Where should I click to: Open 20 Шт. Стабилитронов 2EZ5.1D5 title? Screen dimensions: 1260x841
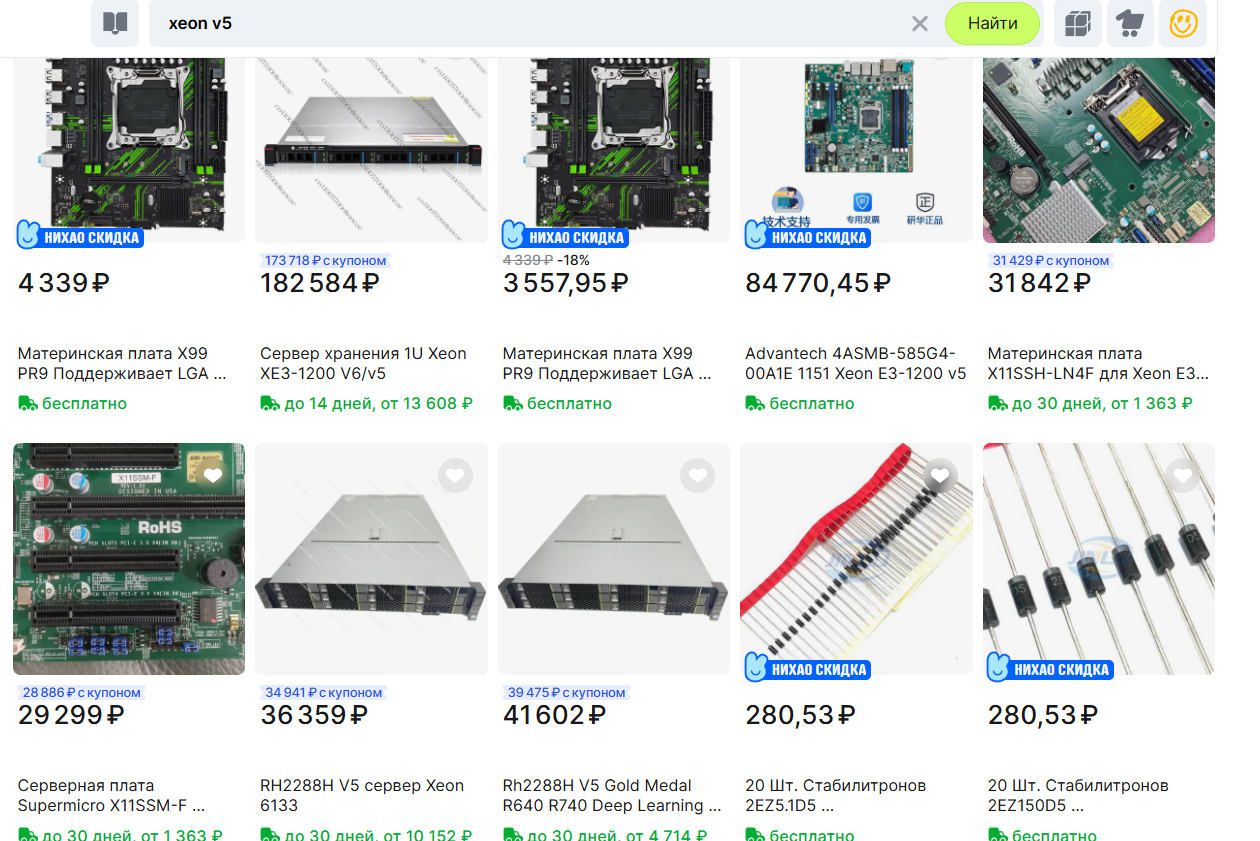(836, 795)
